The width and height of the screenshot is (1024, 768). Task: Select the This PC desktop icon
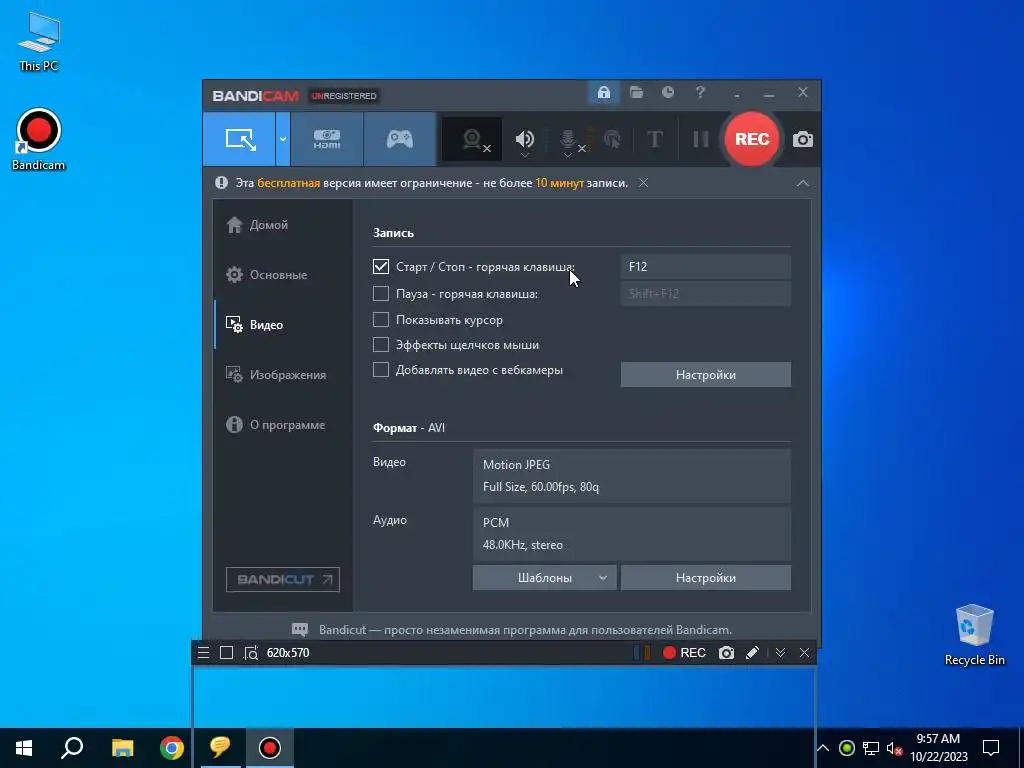[39, 40]
